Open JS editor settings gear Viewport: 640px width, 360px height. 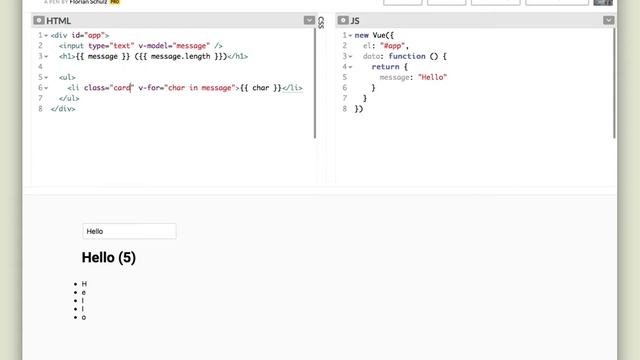pyautogui.click(x=343, y=20)
